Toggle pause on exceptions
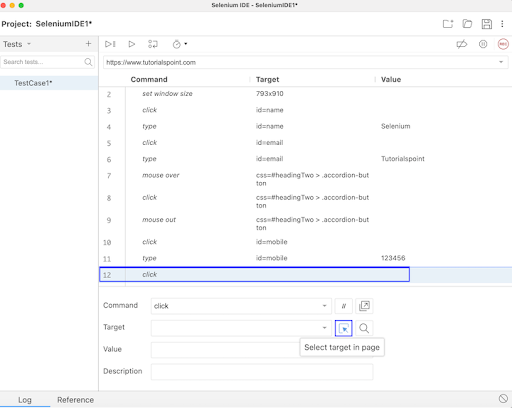This screenshot has width=512, height=408. point(483,44)
